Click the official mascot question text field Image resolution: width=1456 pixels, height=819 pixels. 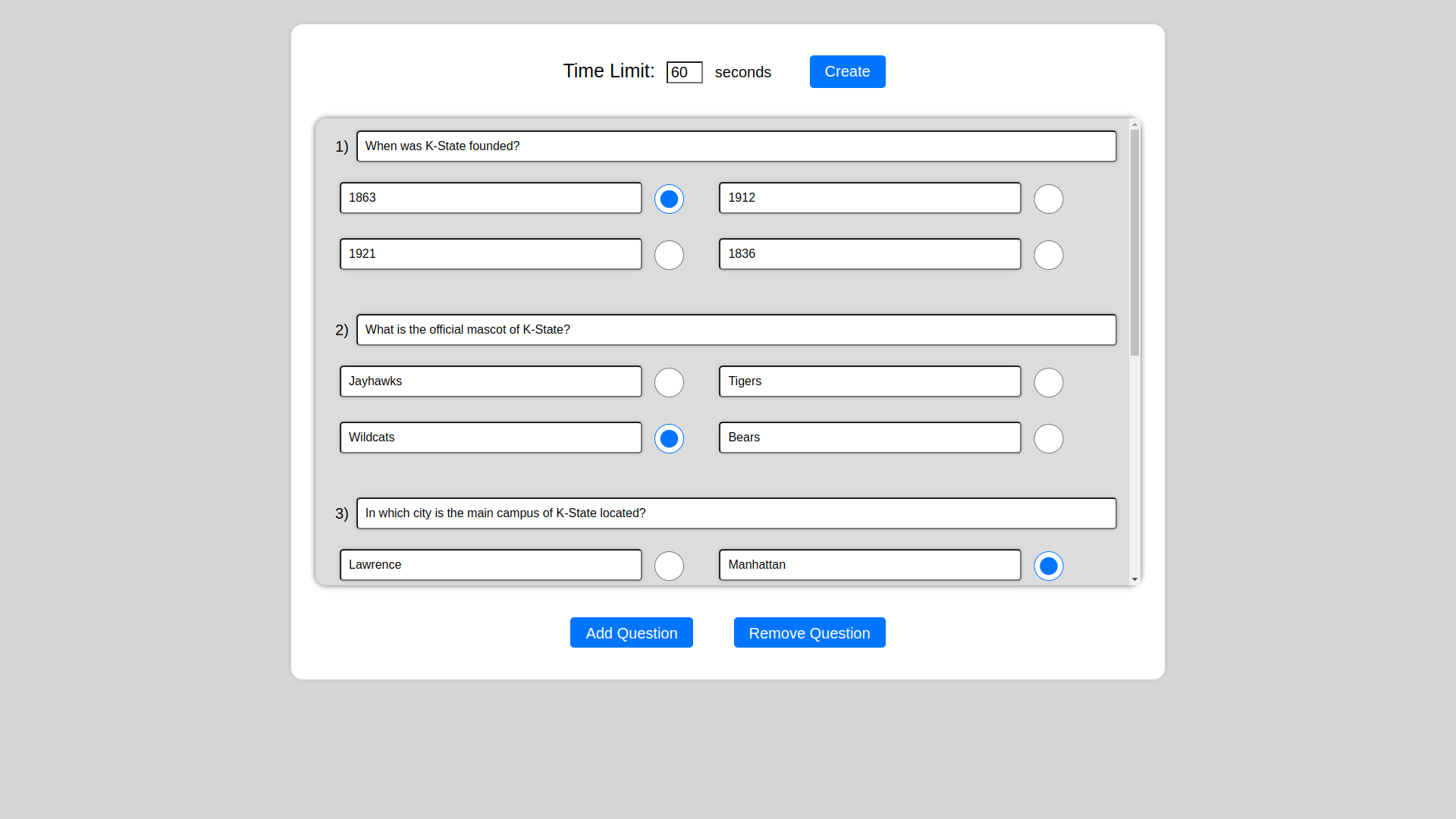pyautogui.click(x=736, y=330)
